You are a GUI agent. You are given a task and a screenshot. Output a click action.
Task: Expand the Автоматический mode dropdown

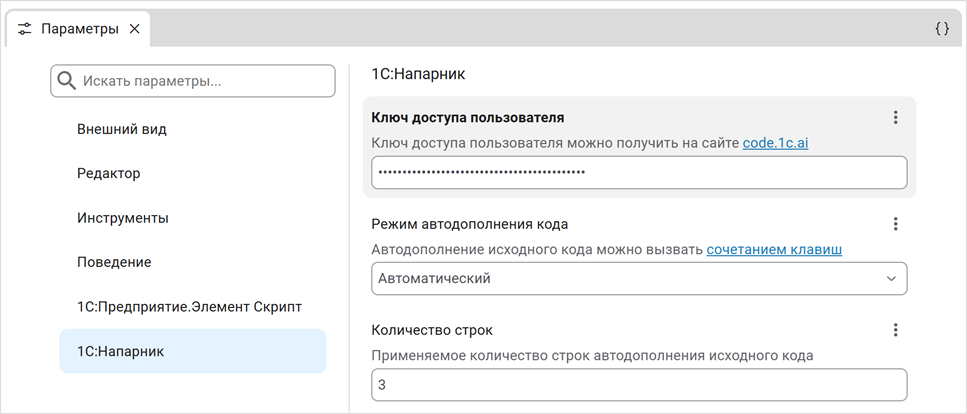point(639,278)
